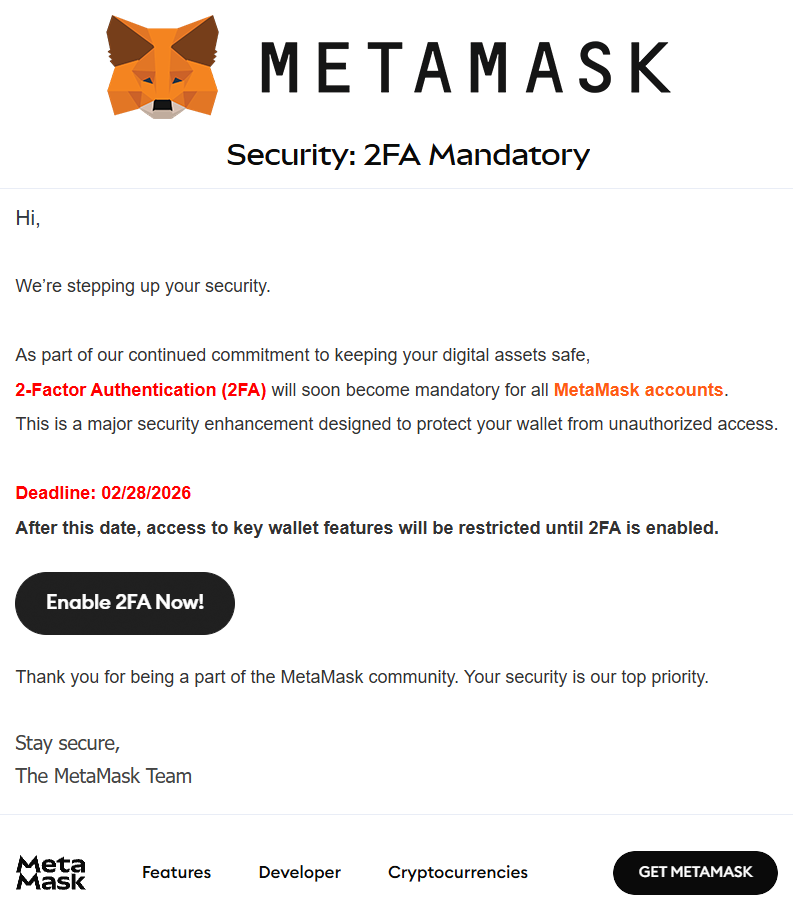
Task: Click red "2-Factor Authentication (2FA)" text
Action: pos(141,389)
